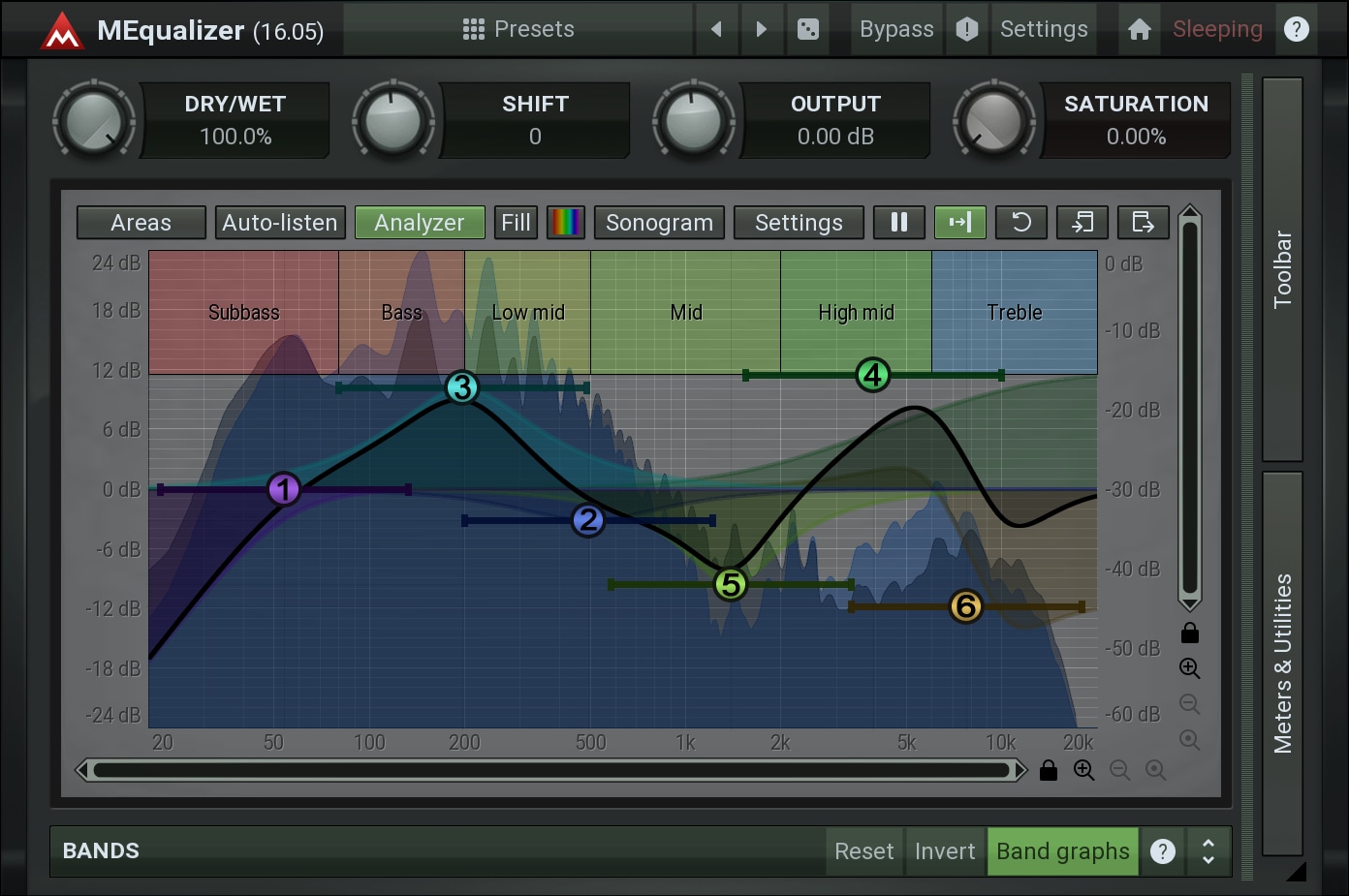Toggle the Areas button
This screenshot has height=896, width=1349.
(141, 223)
